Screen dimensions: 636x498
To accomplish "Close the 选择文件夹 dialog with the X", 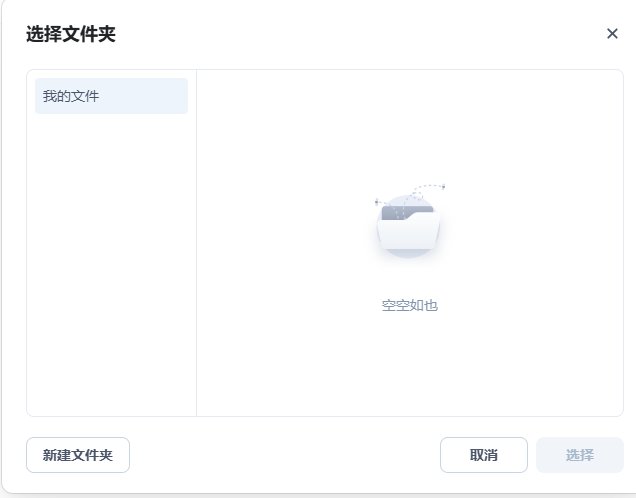I will click(x=612, y=34).
